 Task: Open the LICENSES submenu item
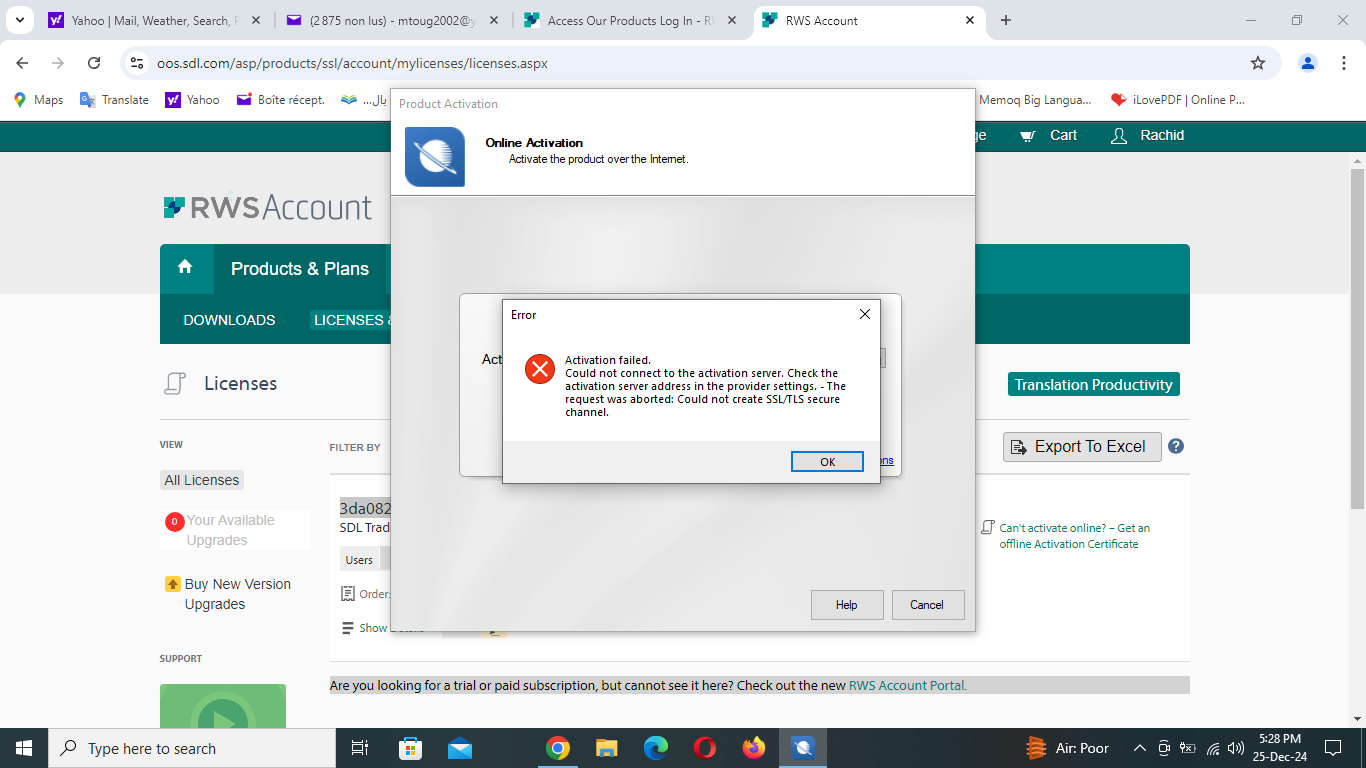coord(350,320)
